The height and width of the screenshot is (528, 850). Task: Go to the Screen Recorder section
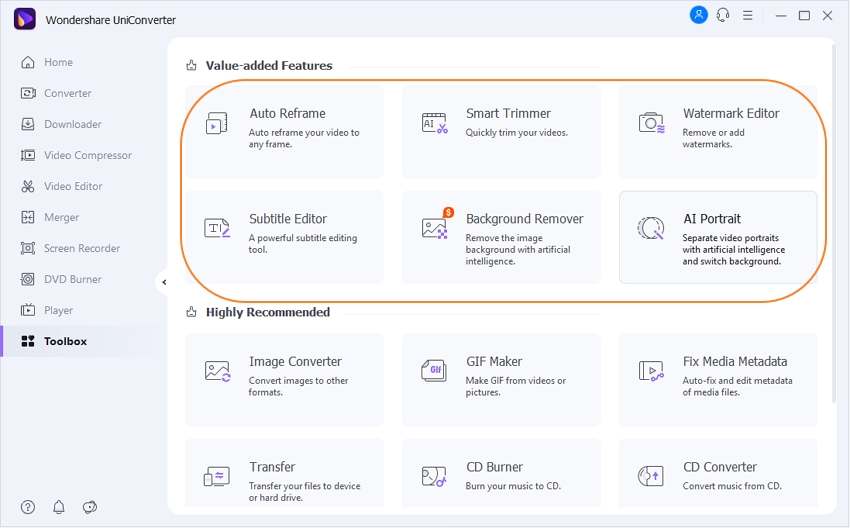pyautogui.click(x=81, y=248)
